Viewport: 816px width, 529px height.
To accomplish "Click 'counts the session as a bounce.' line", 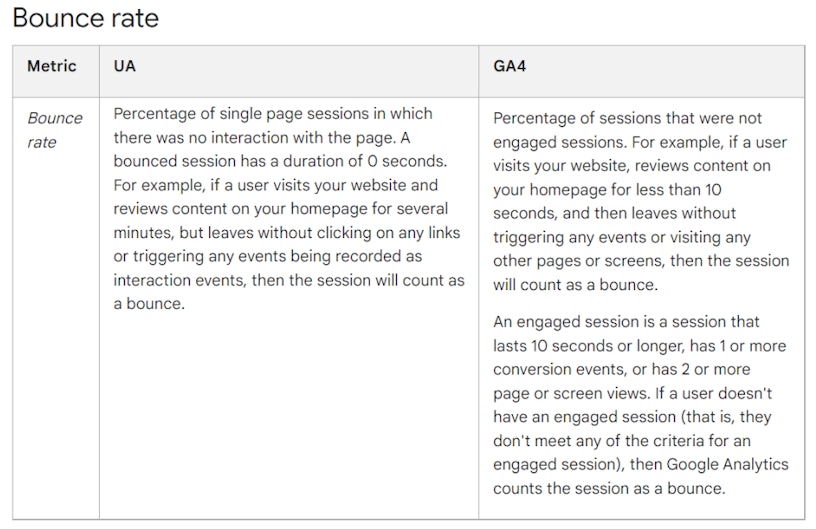I will coord(606,488).
